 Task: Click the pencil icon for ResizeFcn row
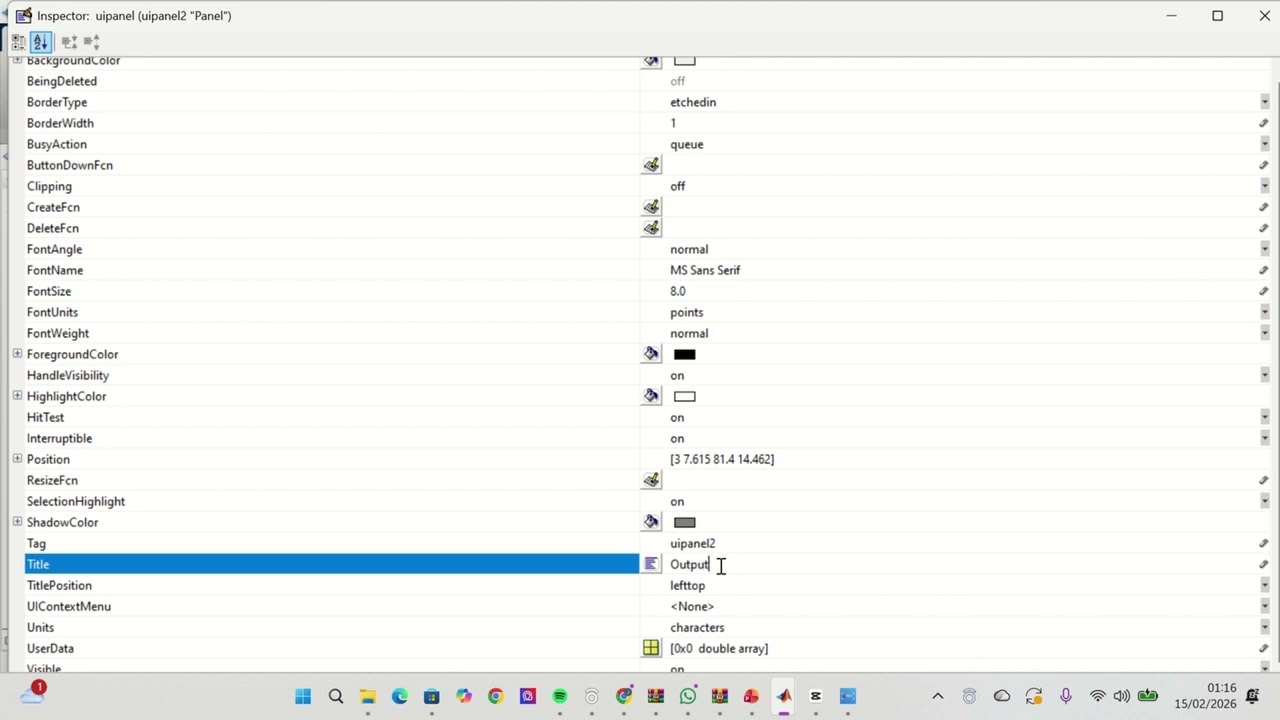click(x=1264, y=480)
